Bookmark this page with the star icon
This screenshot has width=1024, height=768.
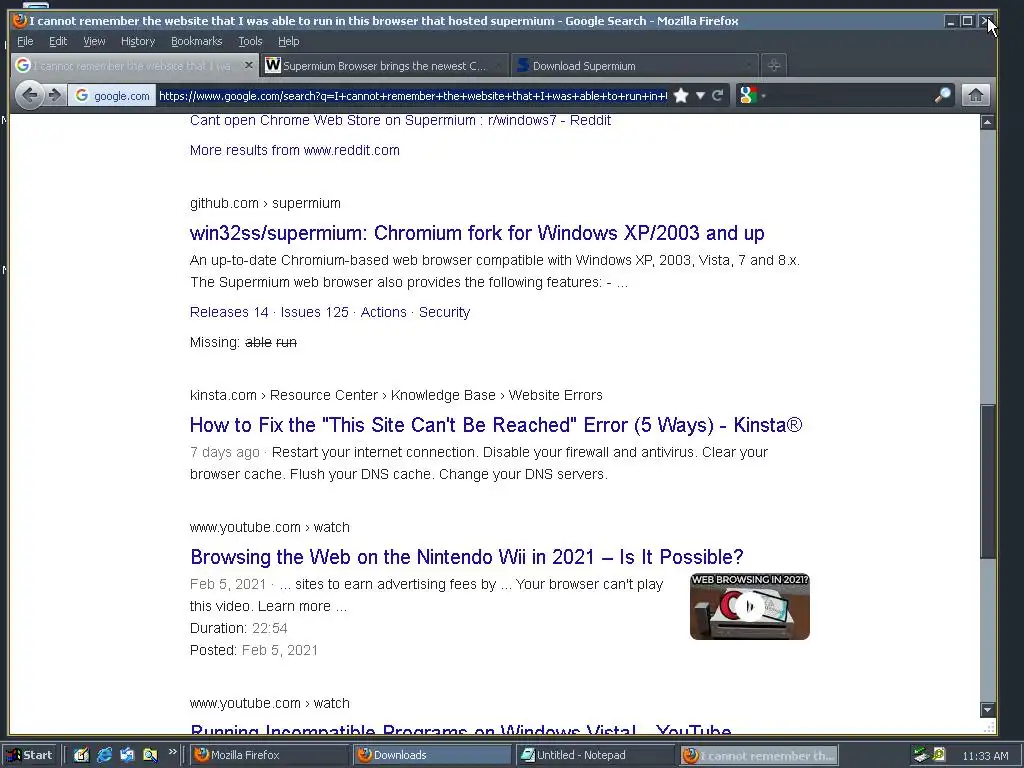(680, 96)
